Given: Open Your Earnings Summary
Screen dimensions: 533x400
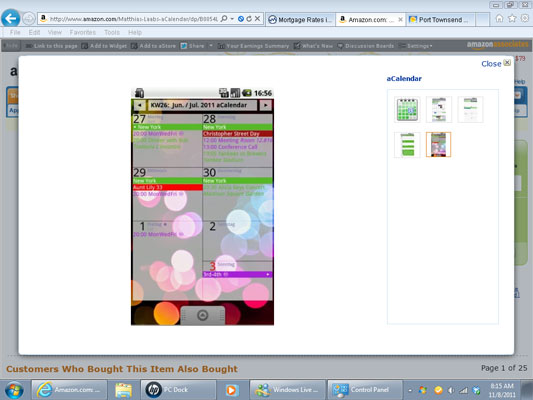Looking at the screenshot, I should click(253, 46).
